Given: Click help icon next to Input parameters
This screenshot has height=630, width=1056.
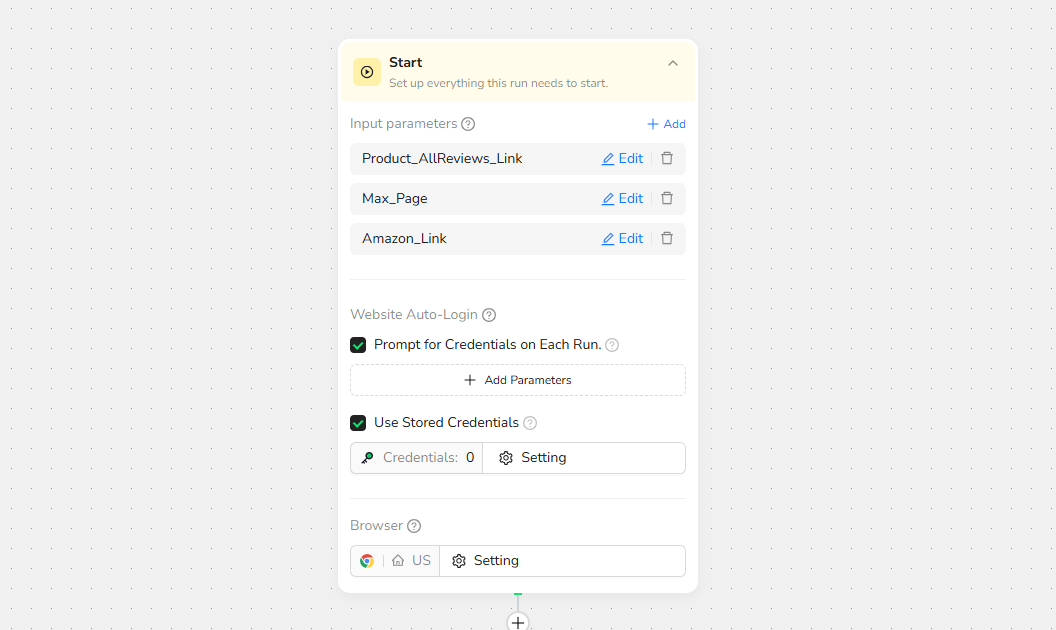Looking at the screenshot, I should [x=468, y=124].
